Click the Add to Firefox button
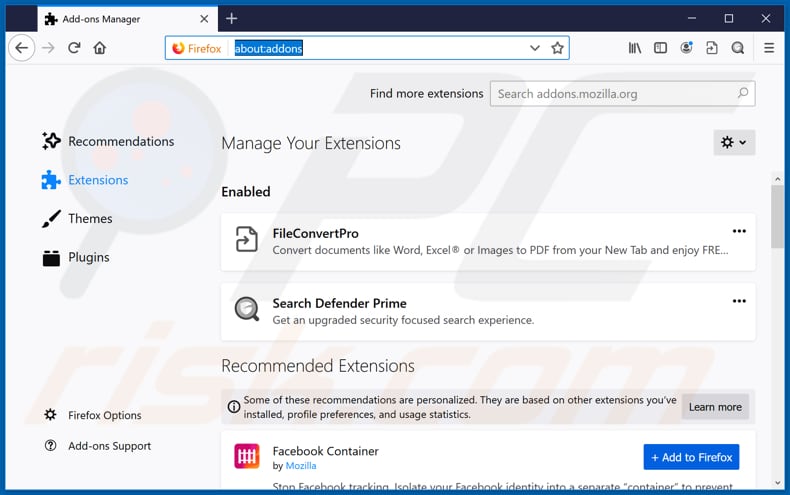 point(691,457)
